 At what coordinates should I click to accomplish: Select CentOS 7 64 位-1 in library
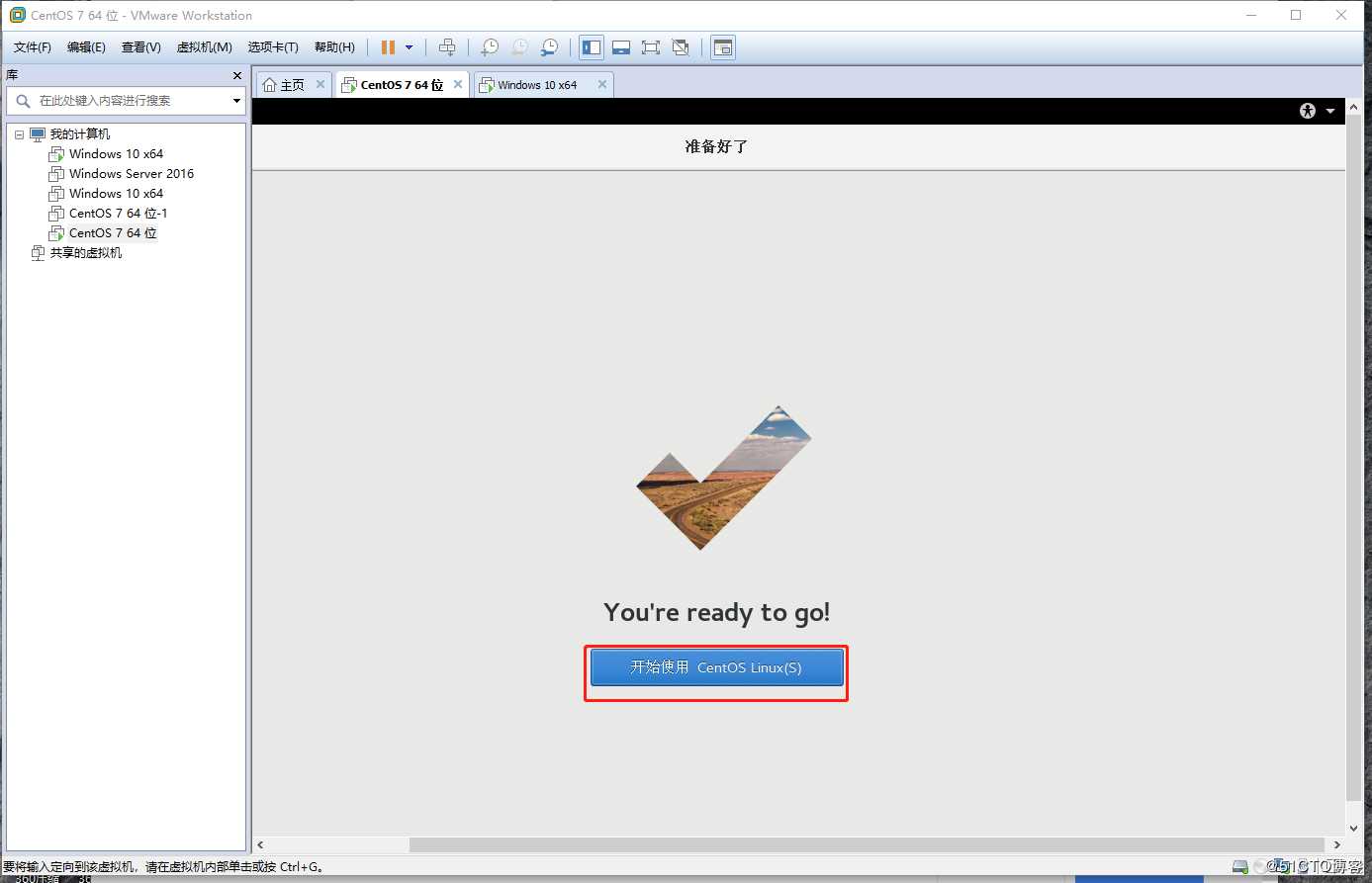pos(118,214)
